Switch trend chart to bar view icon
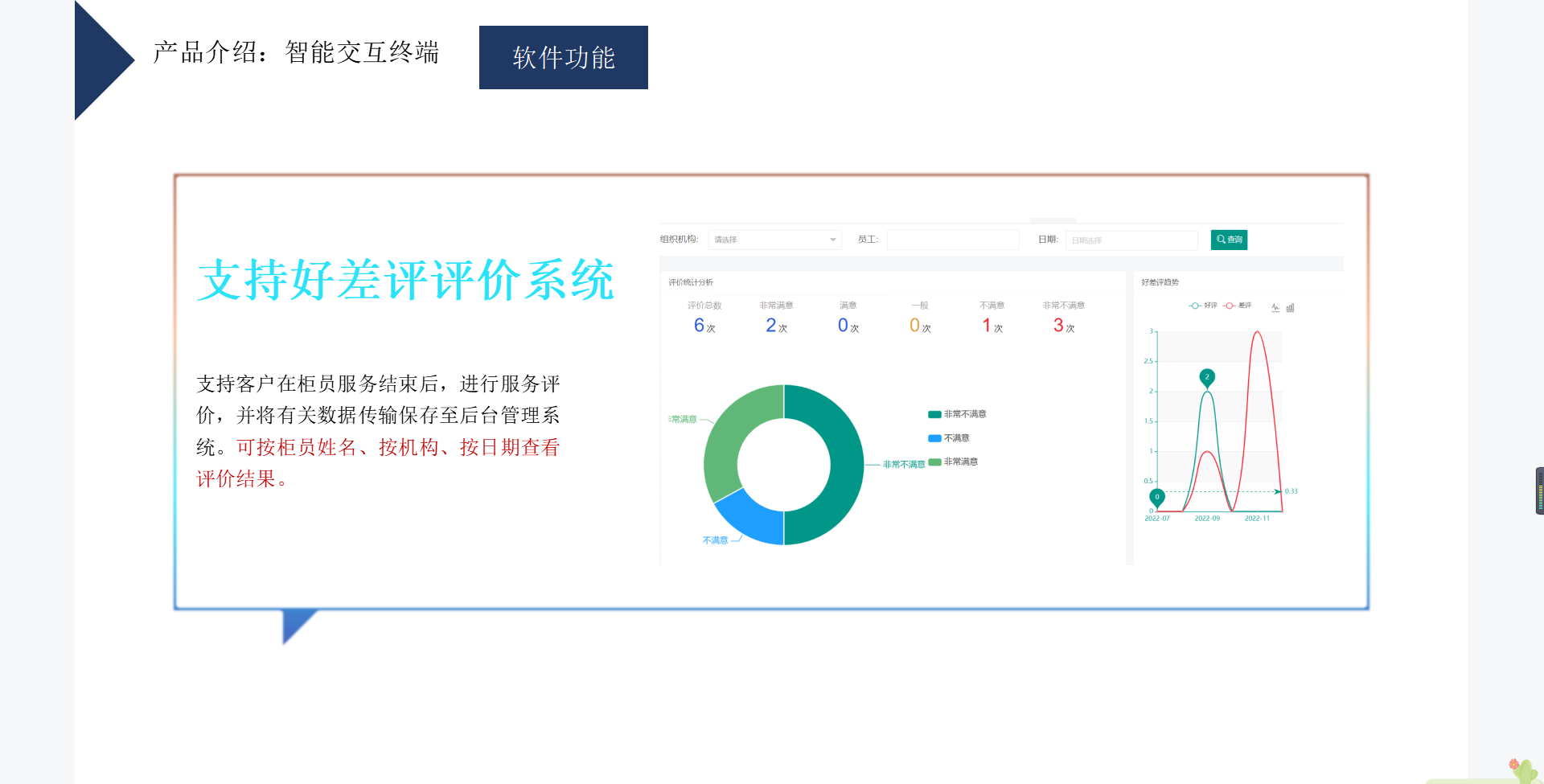Image resolution: width=1544 pixels, height=784 pixels. [x=1290, y=307]
